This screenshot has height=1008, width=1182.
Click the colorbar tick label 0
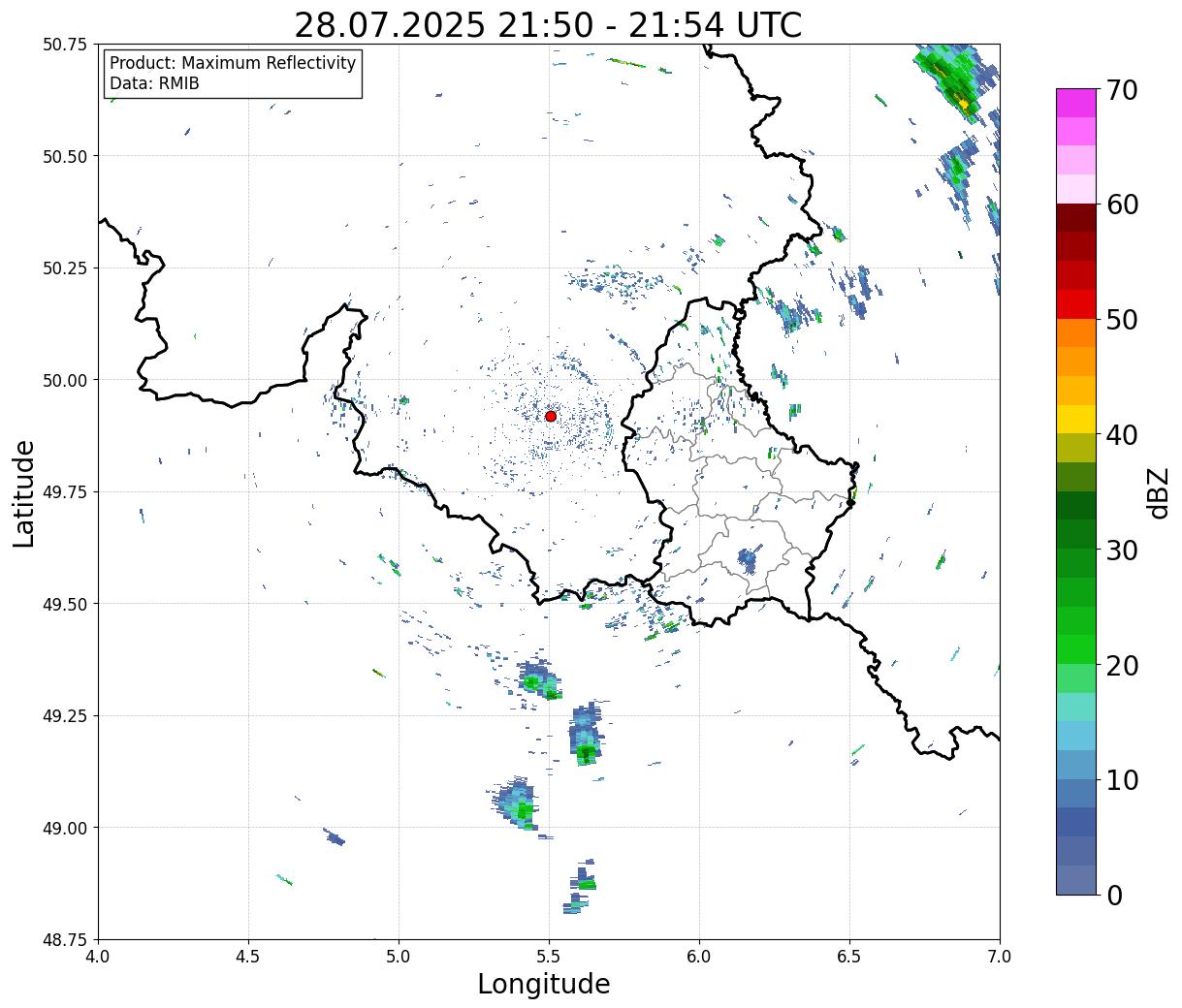tap(1115, 896)
